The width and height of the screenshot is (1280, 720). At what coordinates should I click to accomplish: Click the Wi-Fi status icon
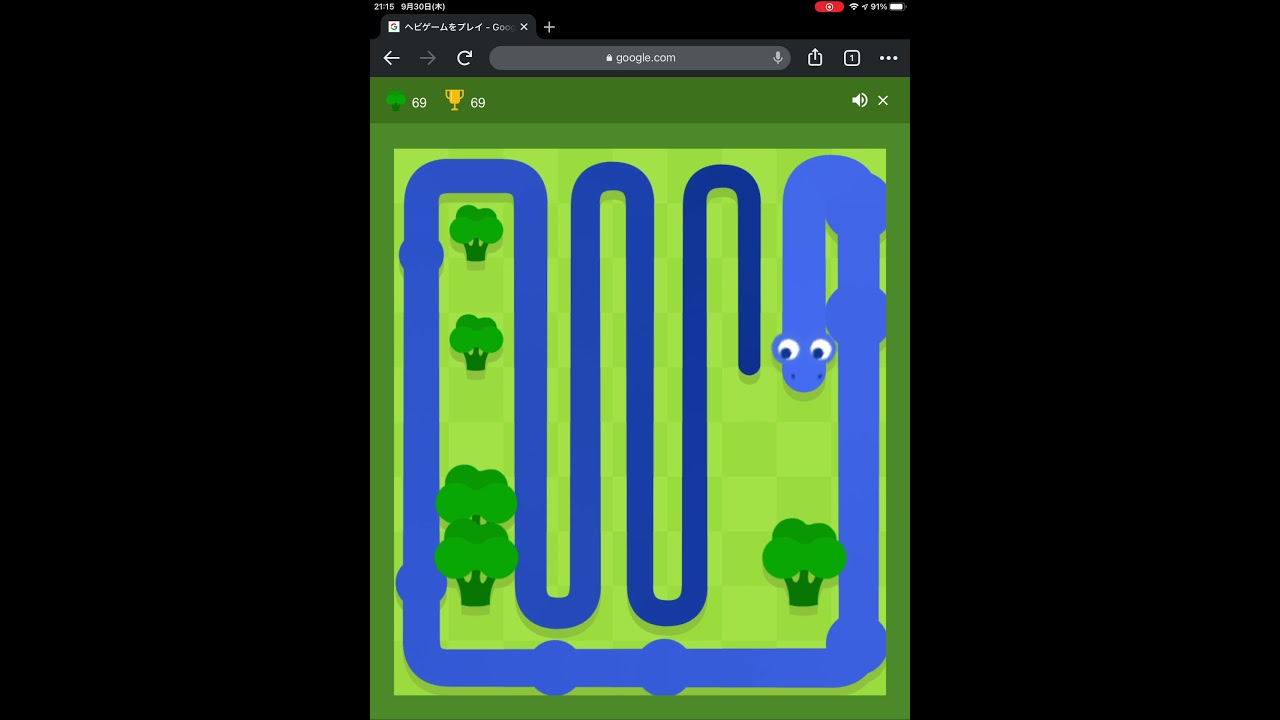(x=855, y=6)
